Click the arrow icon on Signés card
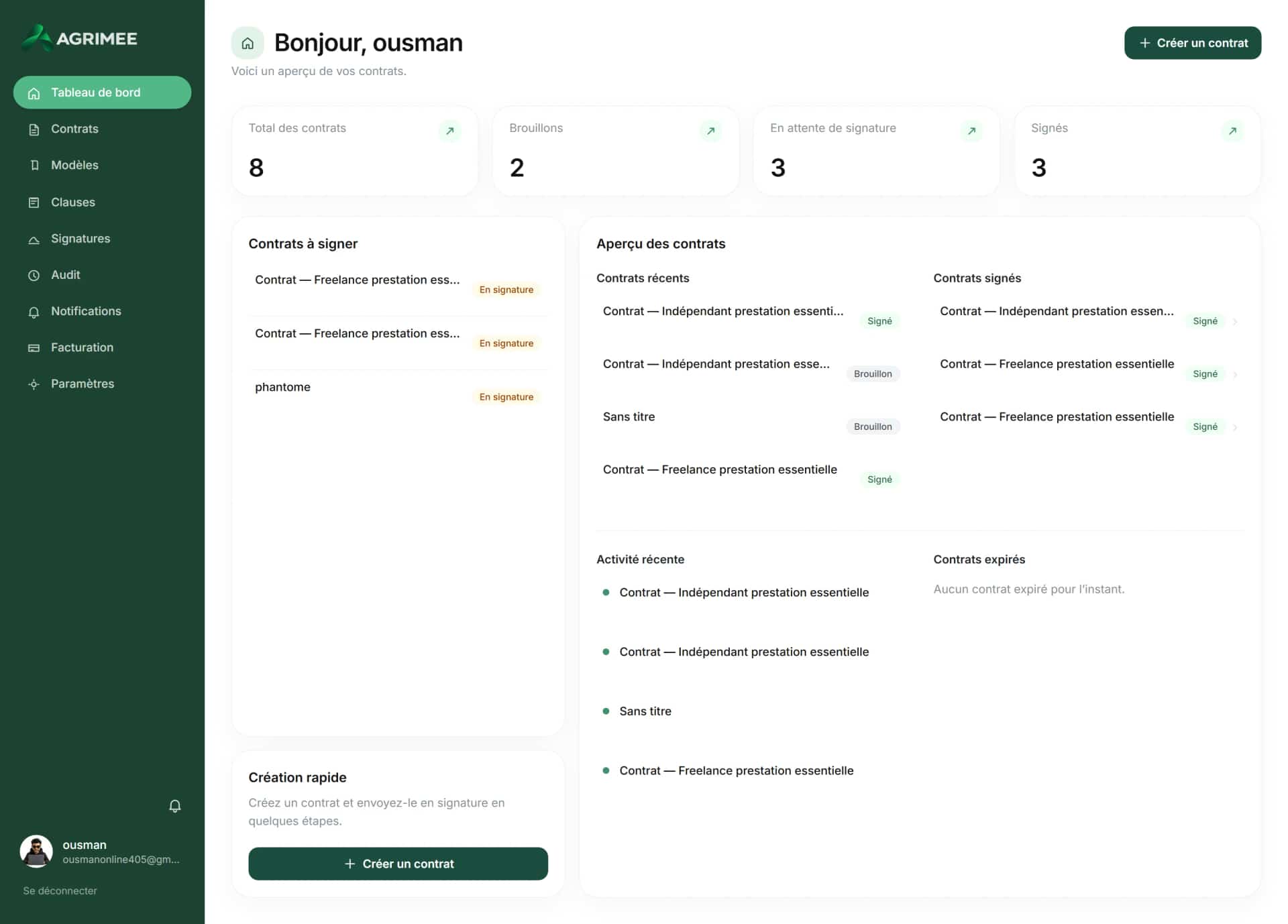The height and width of the screenshot is (924, 1288). 1232,131
